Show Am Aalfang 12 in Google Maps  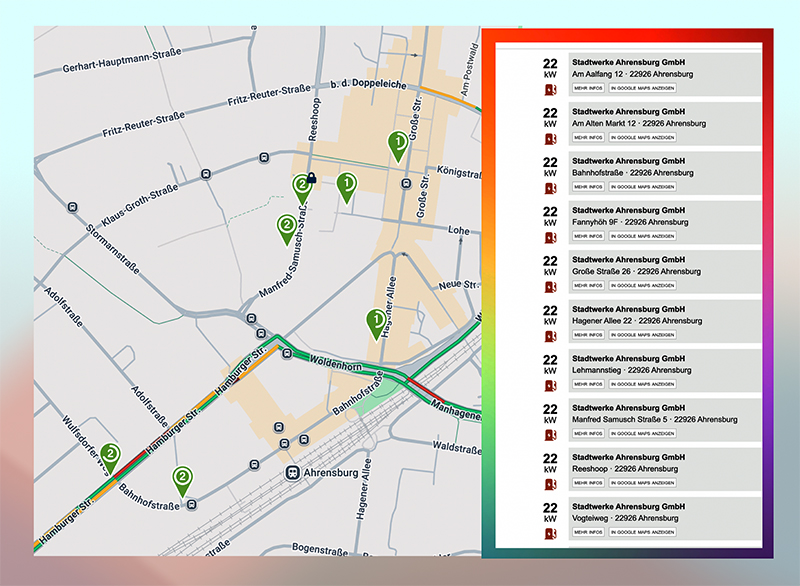coord(643,88)
